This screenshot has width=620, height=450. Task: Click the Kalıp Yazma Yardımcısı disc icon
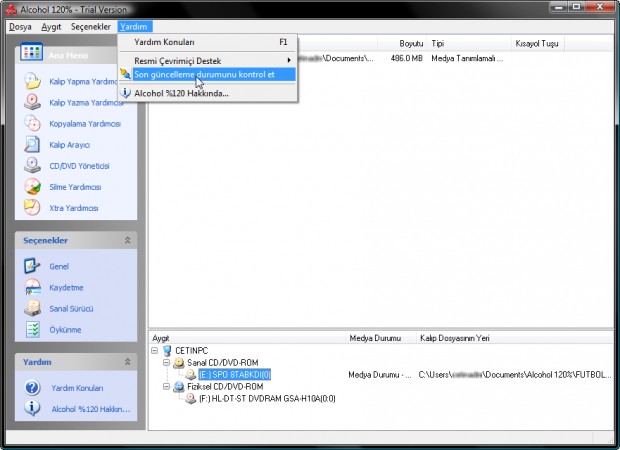point(32,102)
